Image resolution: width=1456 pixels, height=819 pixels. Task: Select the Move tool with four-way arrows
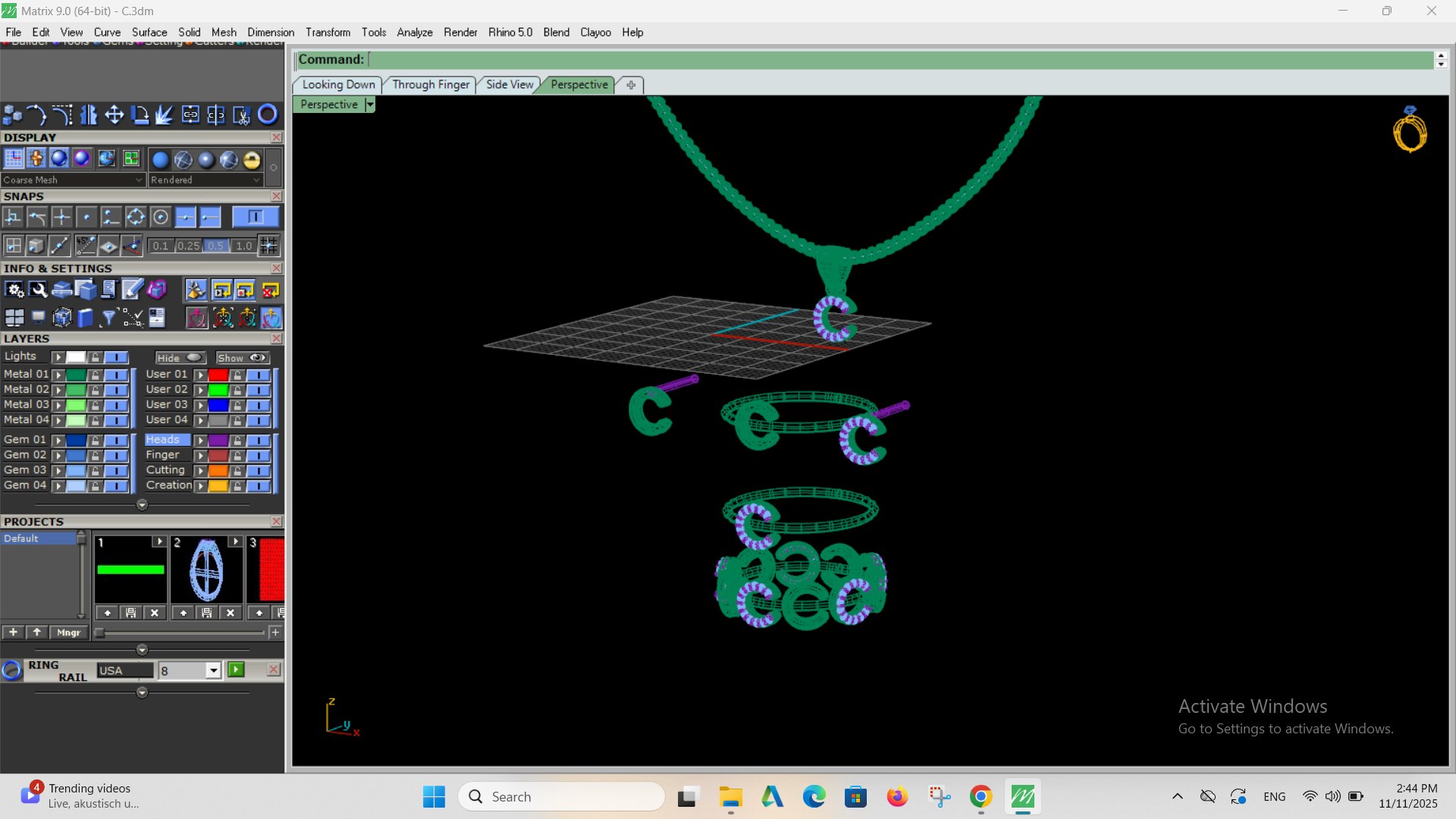pos(115,115)
